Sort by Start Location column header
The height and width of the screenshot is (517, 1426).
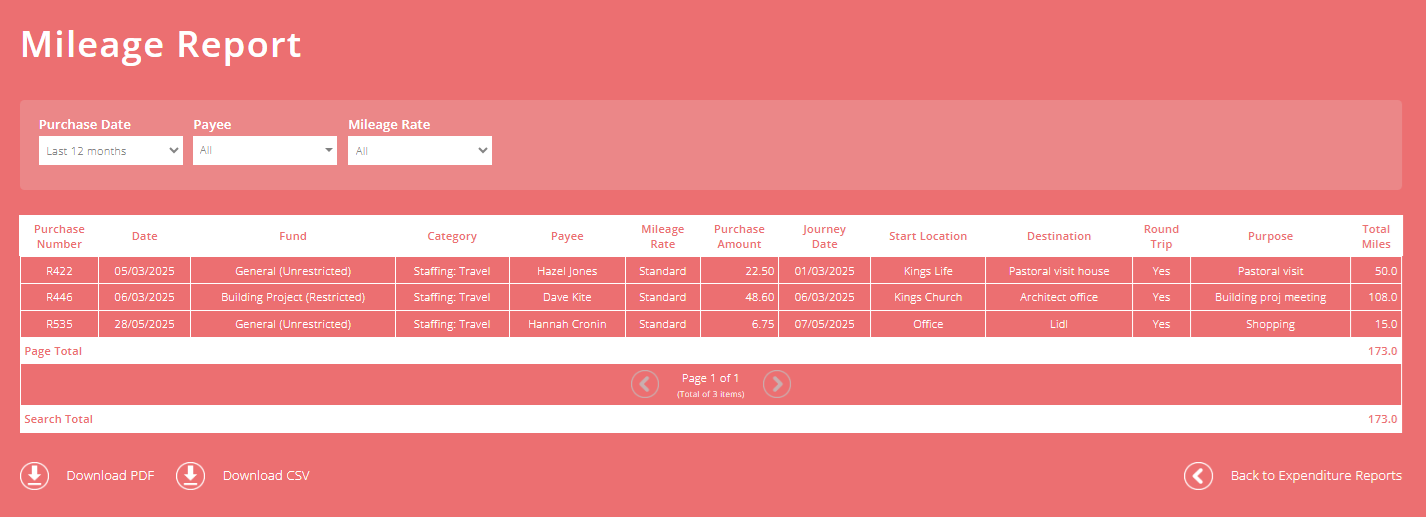928,237
